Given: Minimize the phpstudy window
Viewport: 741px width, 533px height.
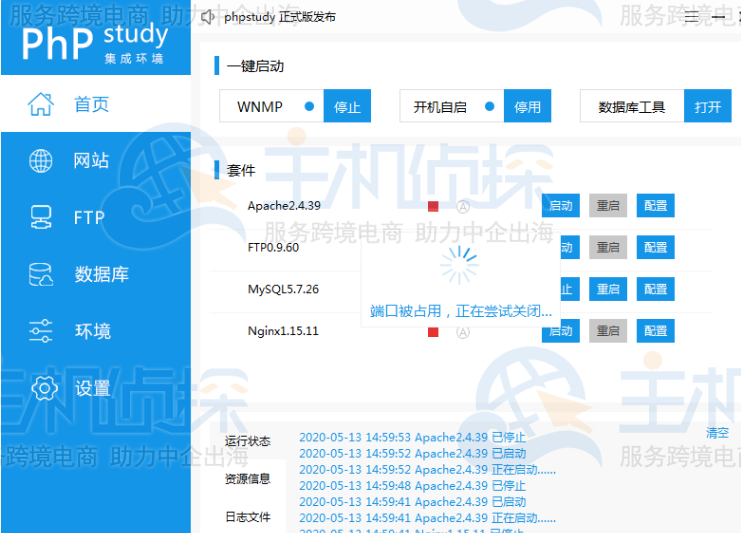Looking at the screenshot, I should 718,17.
